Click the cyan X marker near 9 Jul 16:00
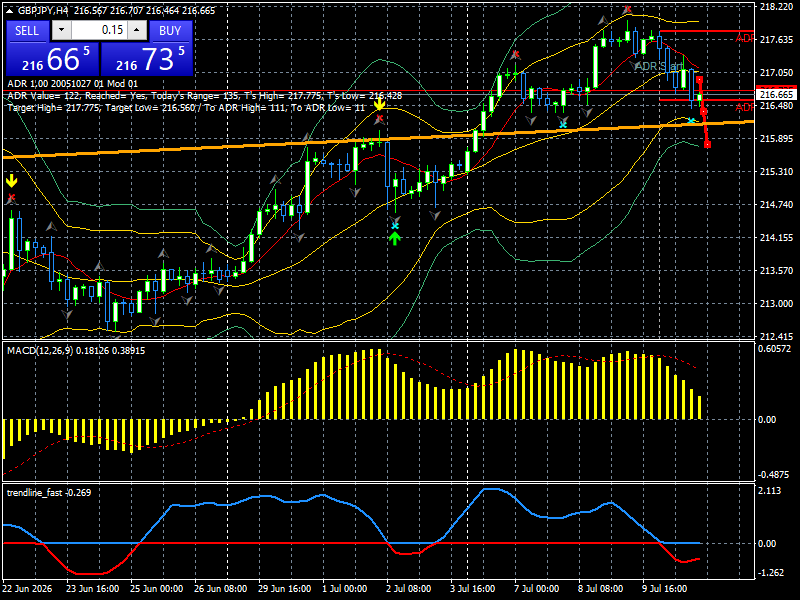Image resolution: width=800 pixels, height=600 pixels. 691,121
